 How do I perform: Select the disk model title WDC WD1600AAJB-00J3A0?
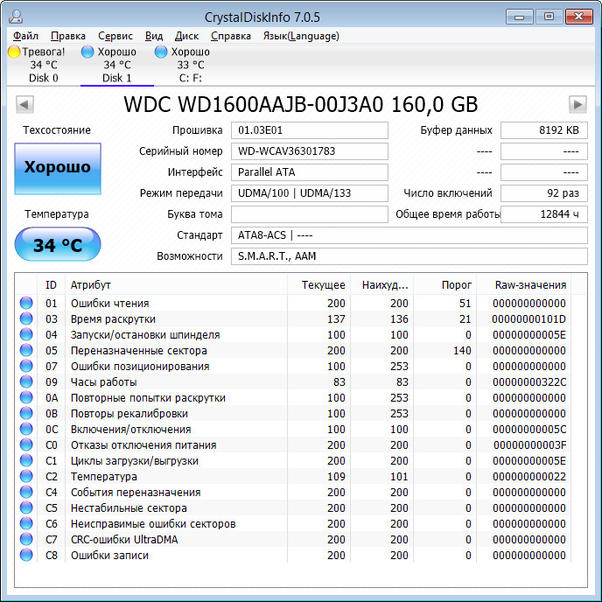(253, 104)
